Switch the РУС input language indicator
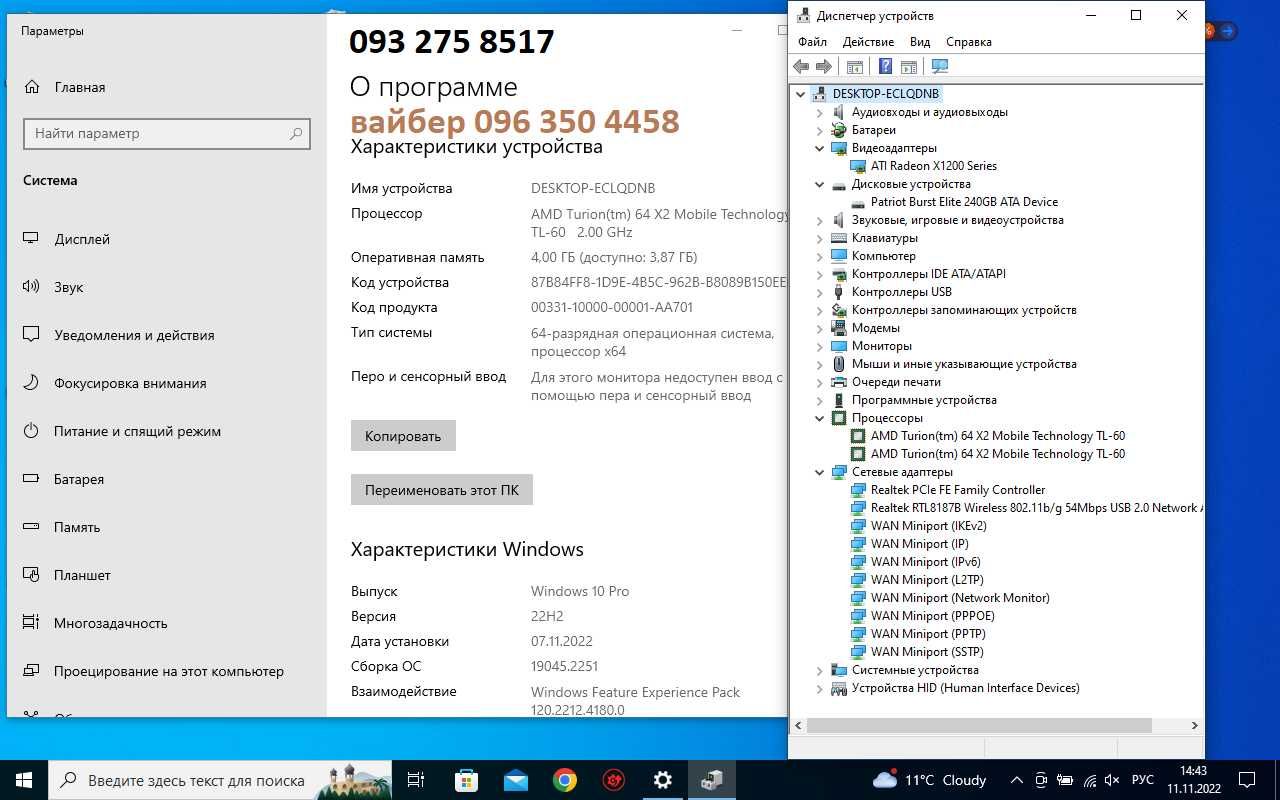 click(x=1142, y=780)
